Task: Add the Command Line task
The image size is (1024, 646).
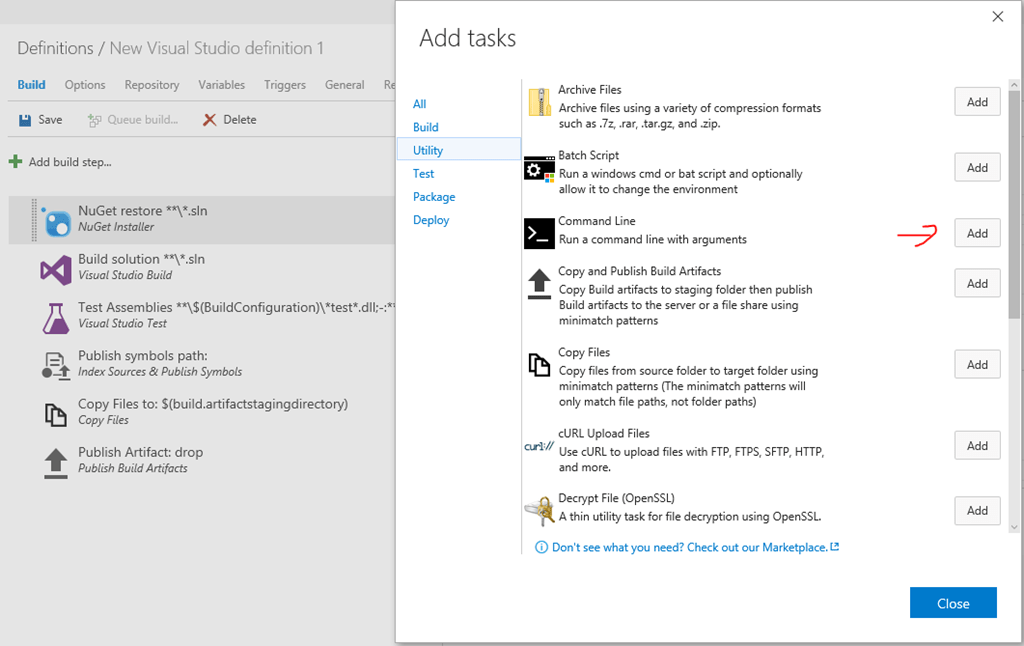Action: click(x=977, y=233)
